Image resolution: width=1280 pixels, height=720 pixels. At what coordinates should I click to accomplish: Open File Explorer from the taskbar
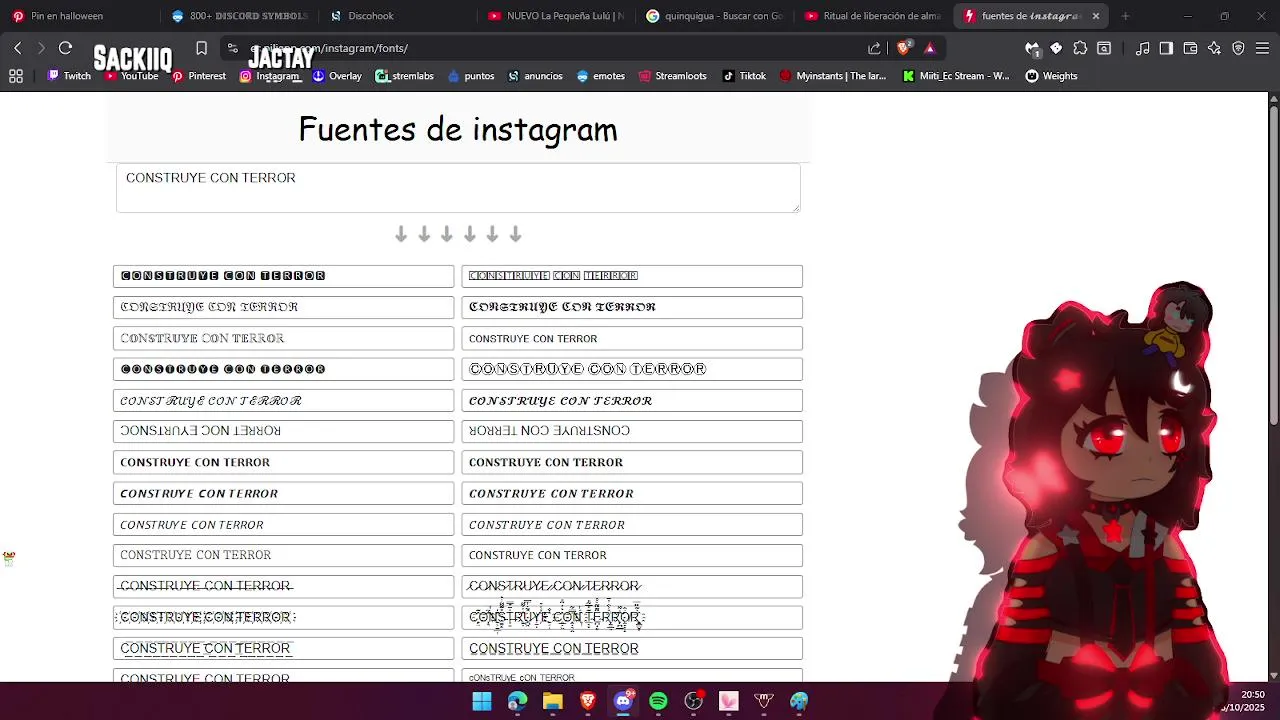pyautogui.click(x=552, y=701)
